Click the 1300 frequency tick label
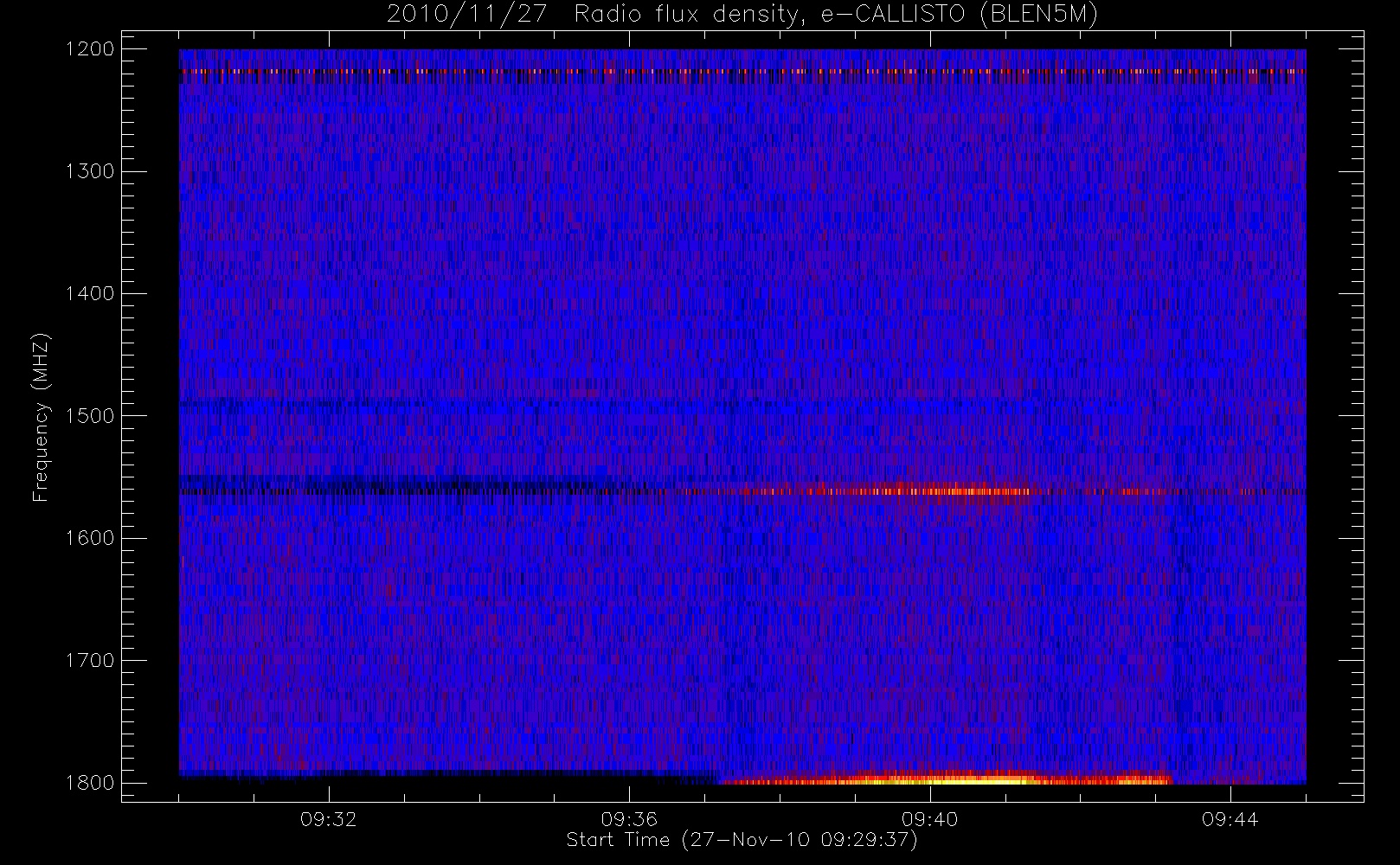Viewport: 1400px width, 865px height. point(90,171)
